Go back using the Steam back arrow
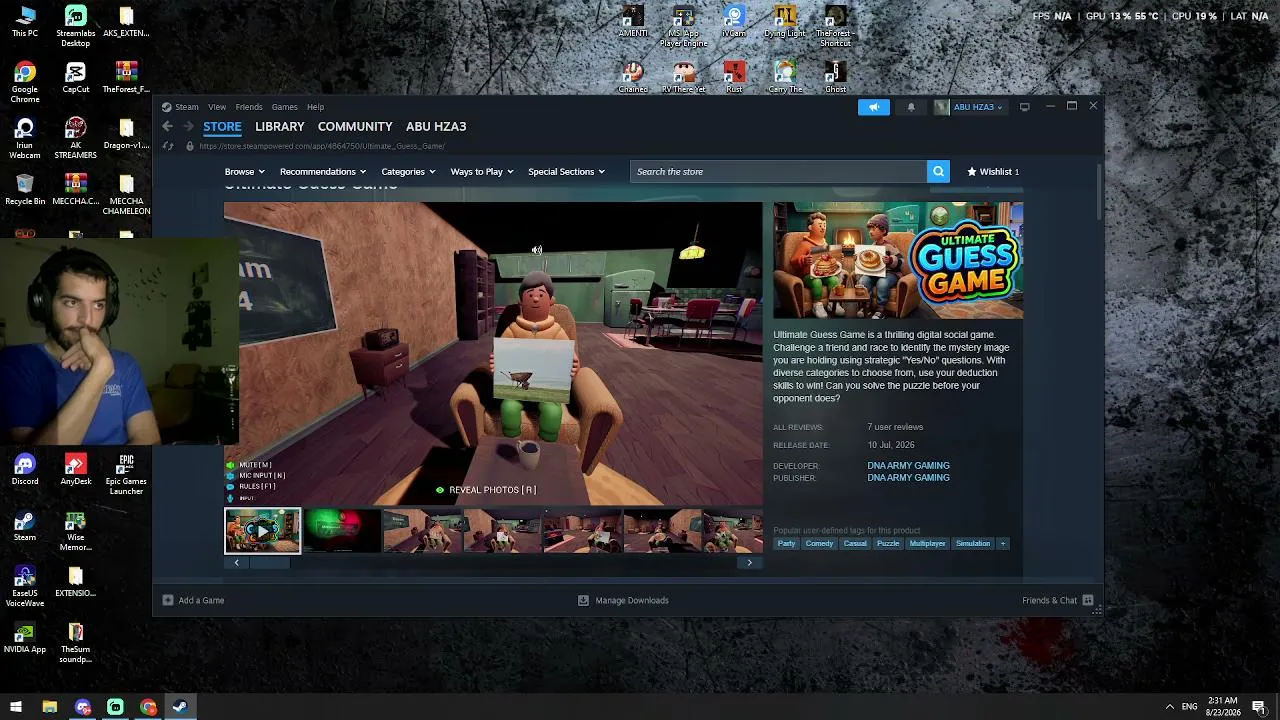The width and height of the screenshot is (1280, 720). point(167,126)
